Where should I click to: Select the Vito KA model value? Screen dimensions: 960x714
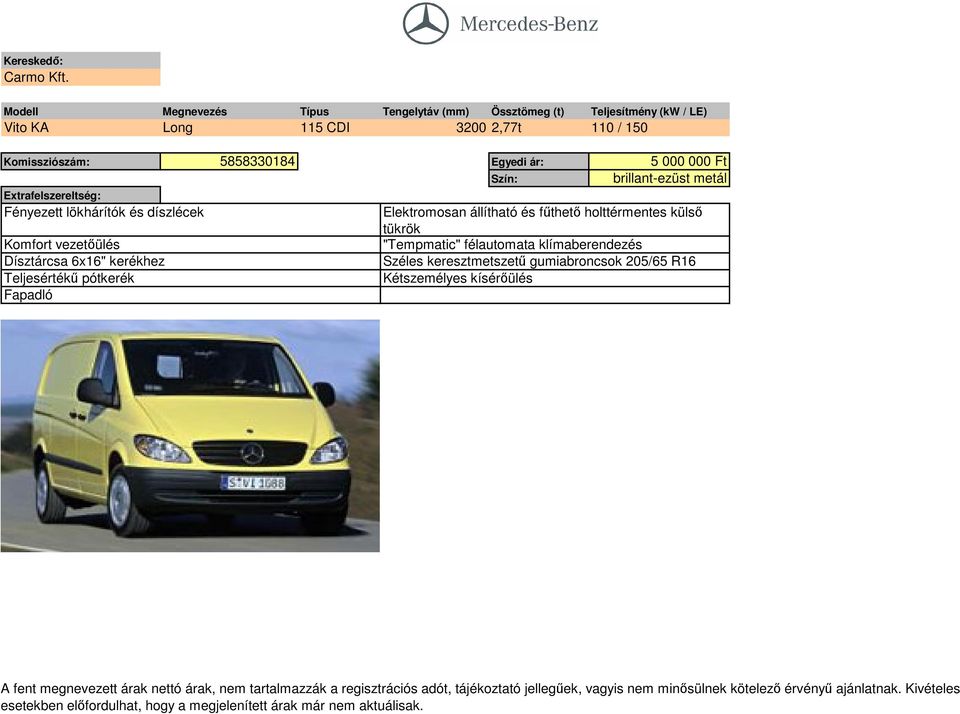pos(26,127)
